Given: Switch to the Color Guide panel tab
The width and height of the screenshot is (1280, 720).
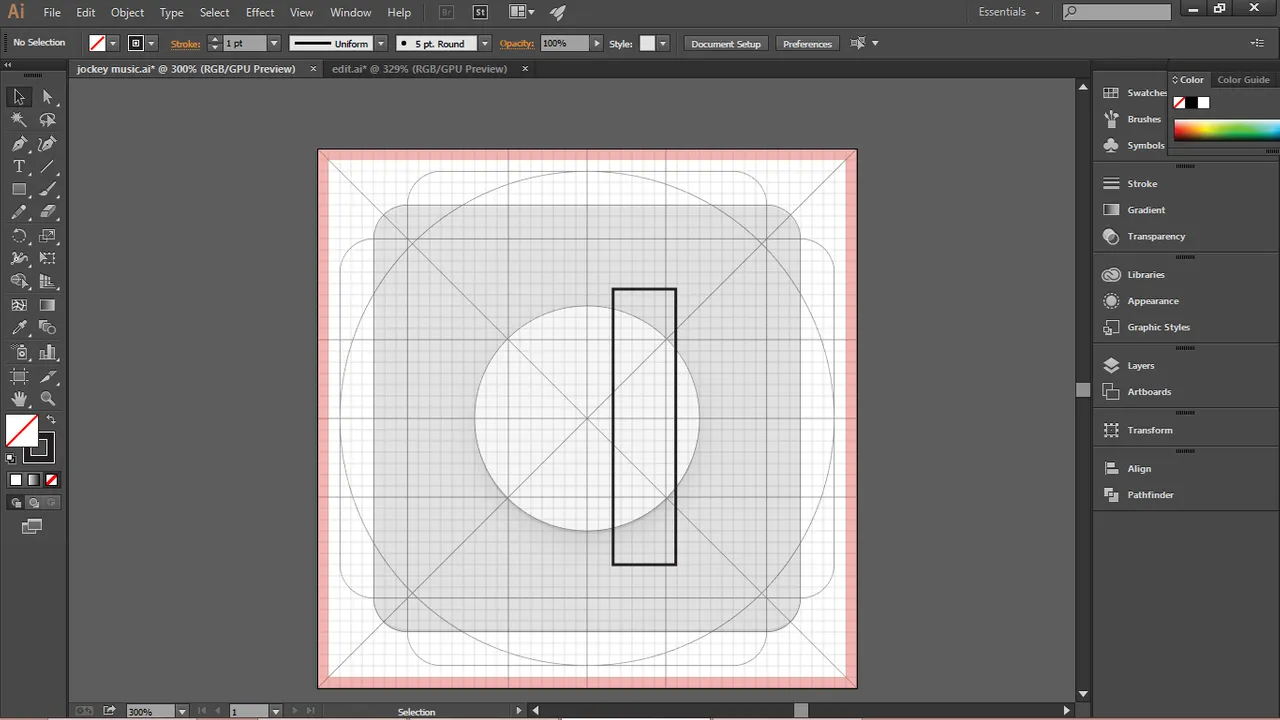Looking at the screenshot, I should pyautogui.click(x=1243, y=80).
